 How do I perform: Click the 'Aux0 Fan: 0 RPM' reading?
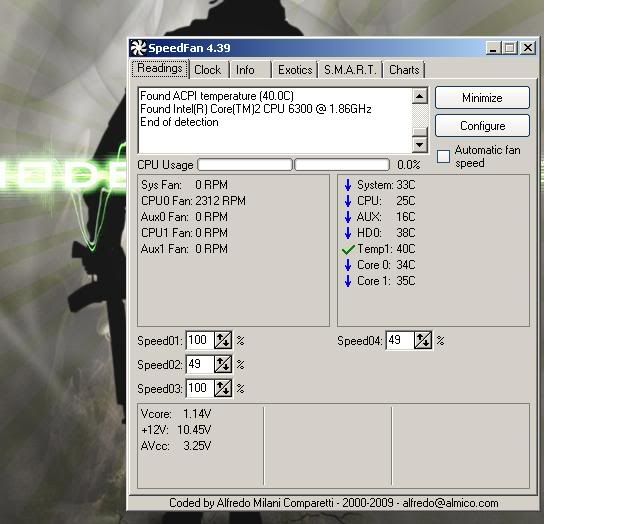coord(184,217)
